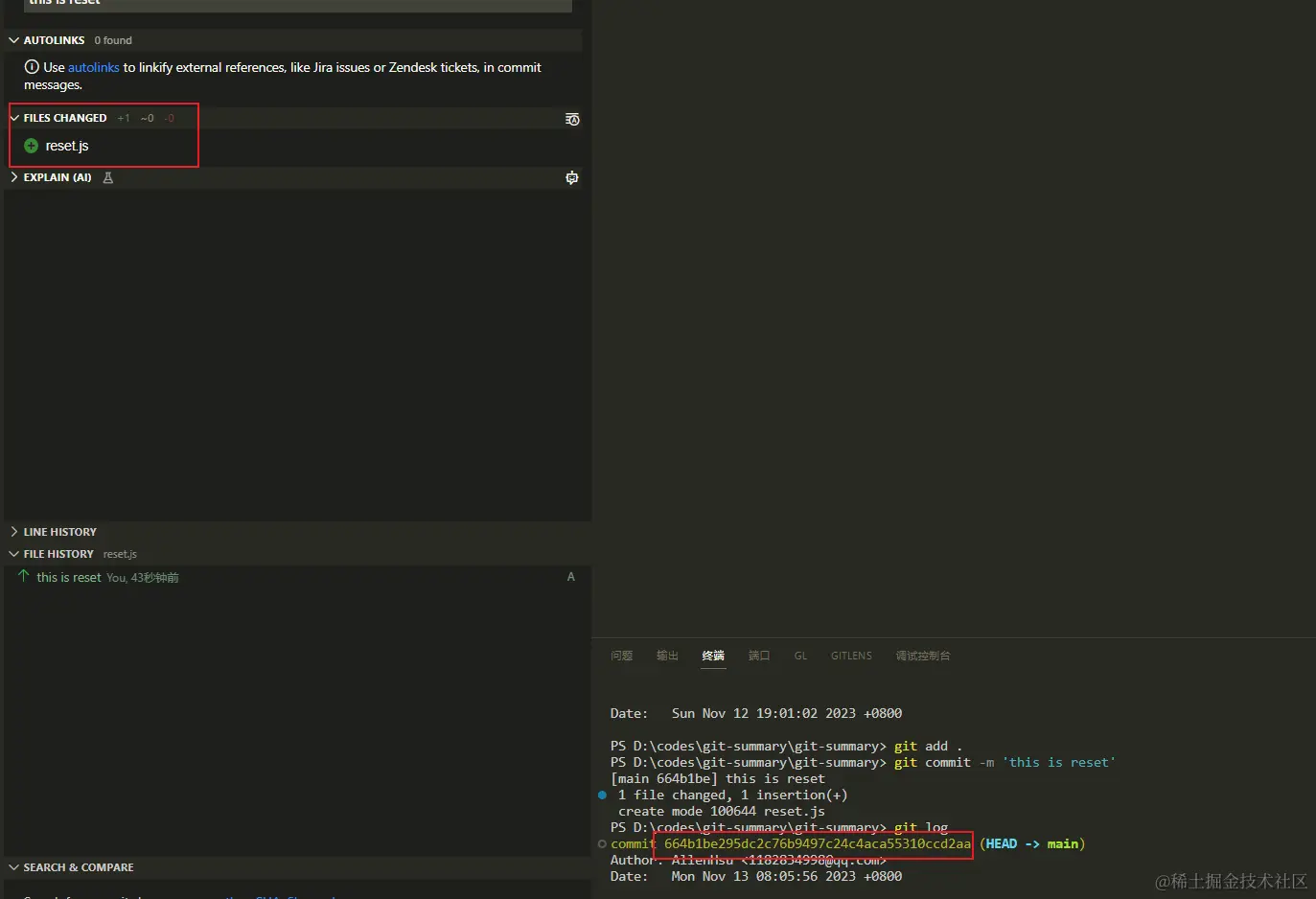Switch to the 问题 panel tab
Viewport: 1316px width, 899px height.
point(622,656)
